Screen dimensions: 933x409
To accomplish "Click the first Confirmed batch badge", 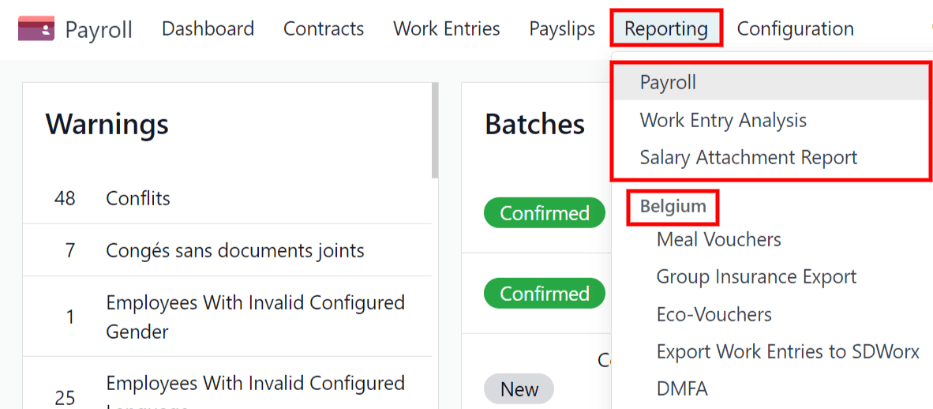I will (545, 213).
